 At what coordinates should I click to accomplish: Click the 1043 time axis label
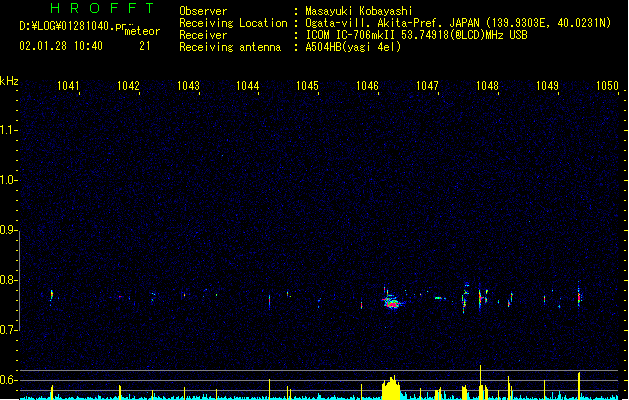coord(188,86)
